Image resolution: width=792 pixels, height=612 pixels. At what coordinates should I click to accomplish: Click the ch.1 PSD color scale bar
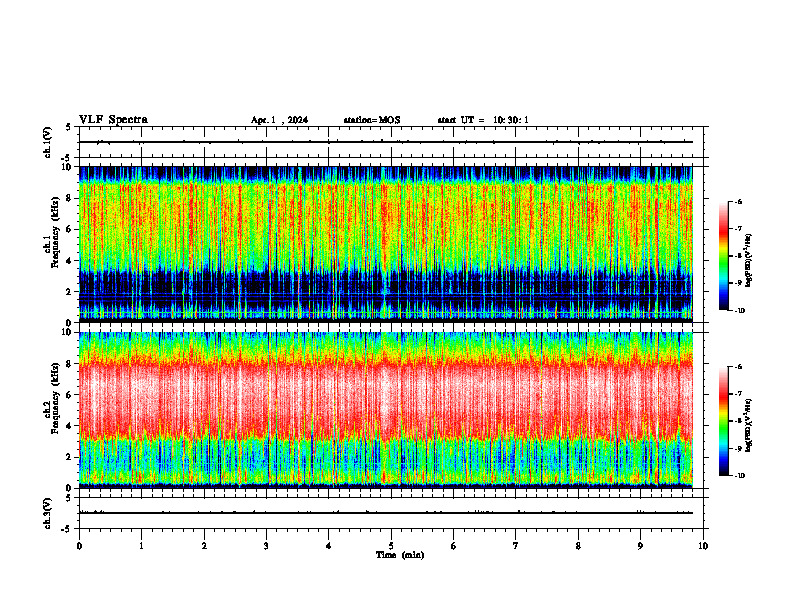tap(724, 256)
